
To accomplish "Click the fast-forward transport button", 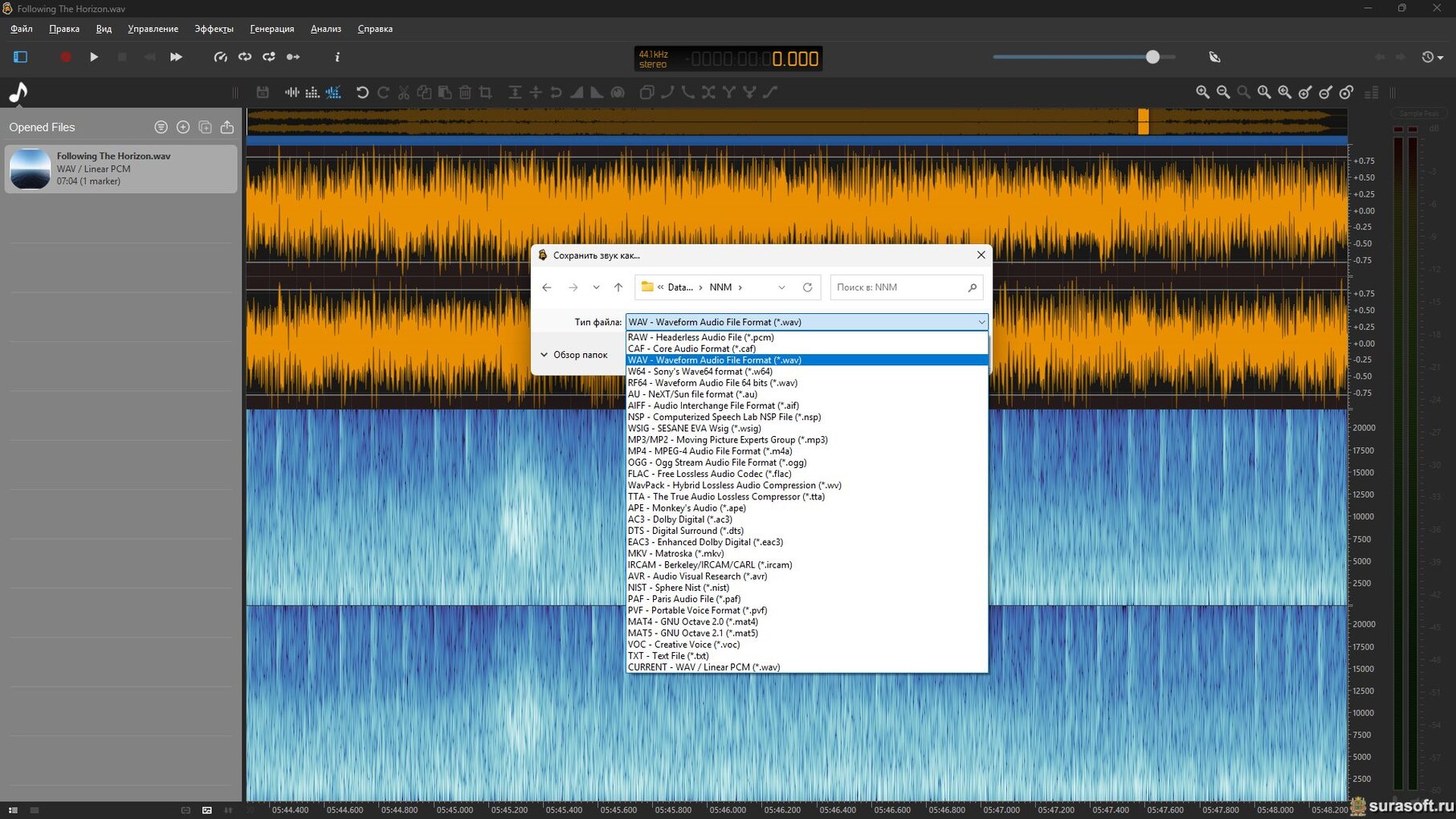I will [x=176, y=57].
